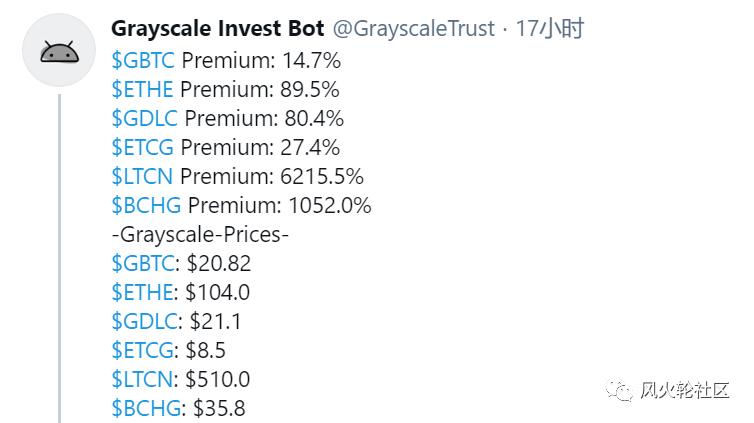Viewport: 754px width, 423px height.
Task: Open the $ETCG cashtag beside Premium 27.4%
Action: click(143, 147)
